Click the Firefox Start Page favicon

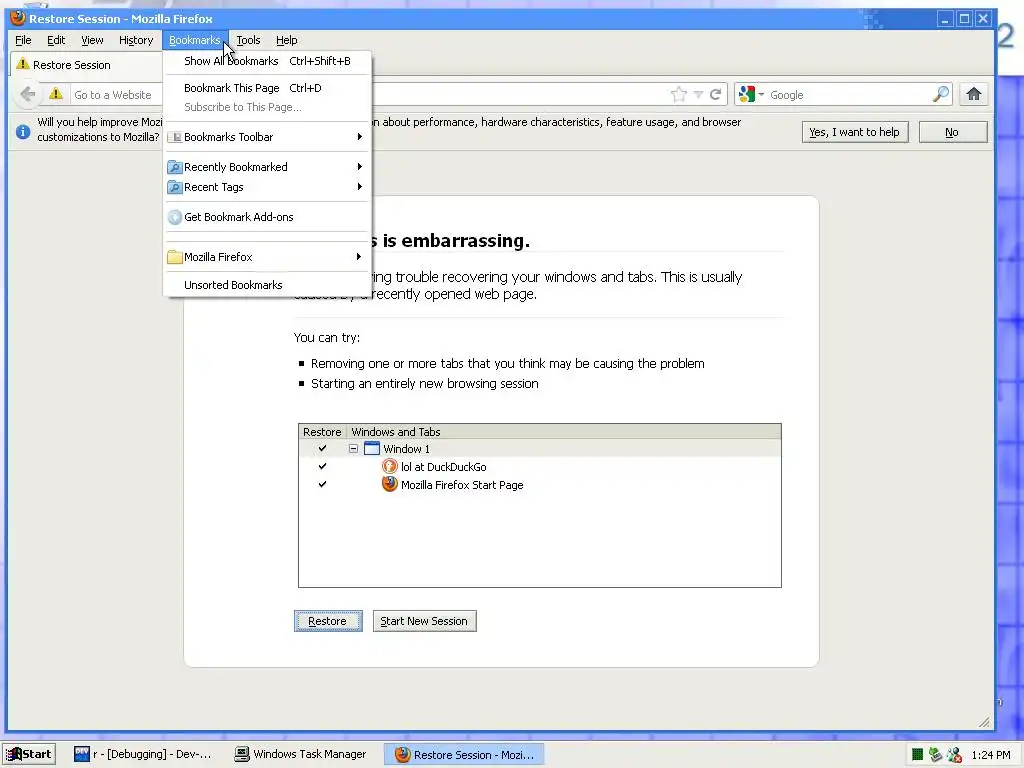(x=390, y=485)
